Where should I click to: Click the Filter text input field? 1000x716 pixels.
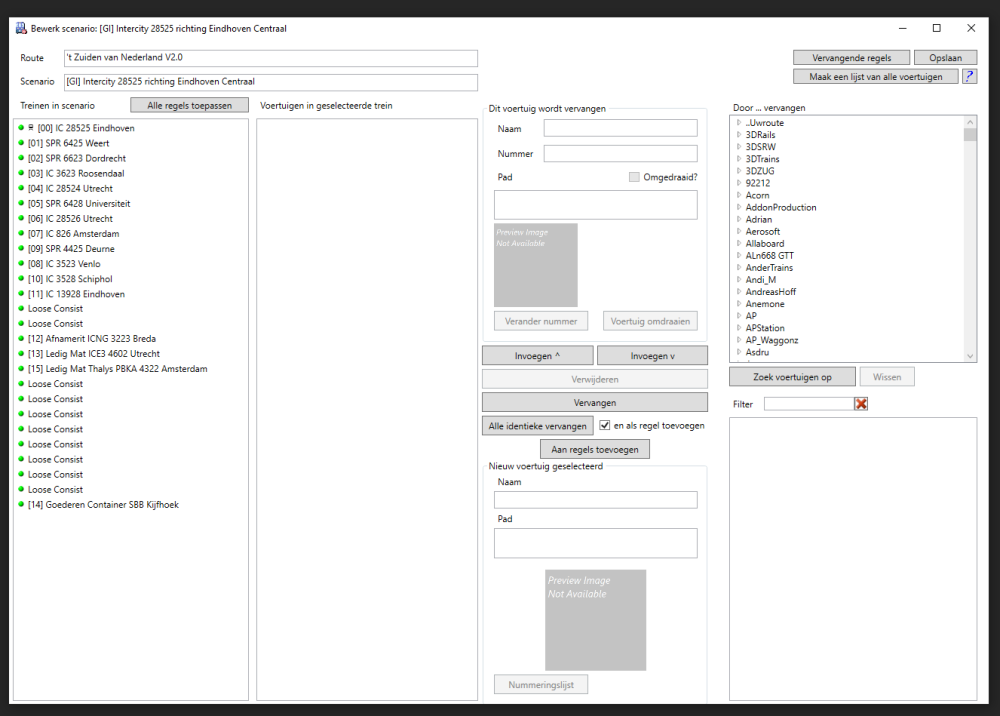click(808, 404)
